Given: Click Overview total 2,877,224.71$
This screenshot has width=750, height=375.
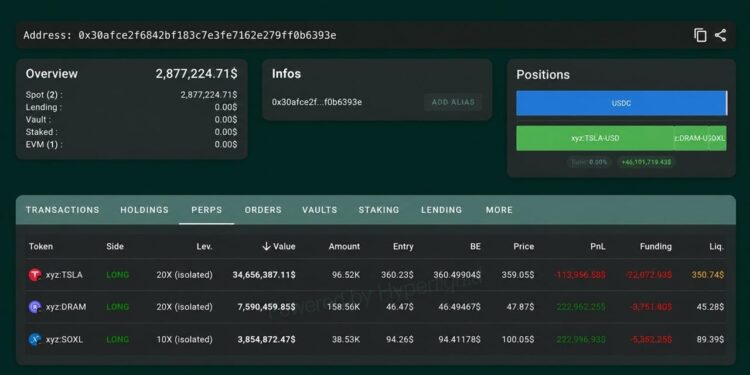Looking at the screenshot, I should pyautogui.click(x=196, y=74).
